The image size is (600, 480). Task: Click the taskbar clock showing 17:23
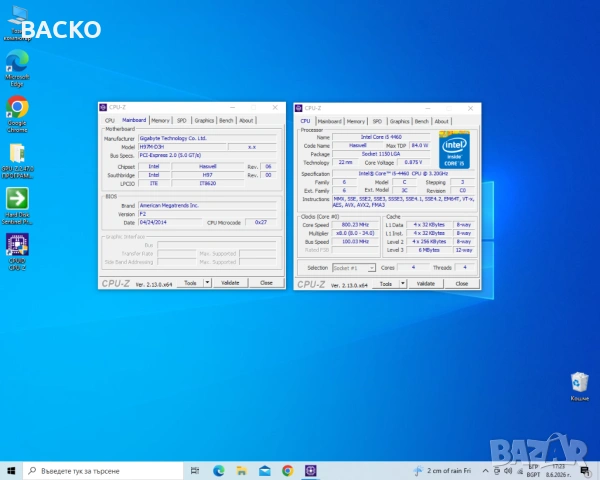pyautogui.click(x=558, y=471)
